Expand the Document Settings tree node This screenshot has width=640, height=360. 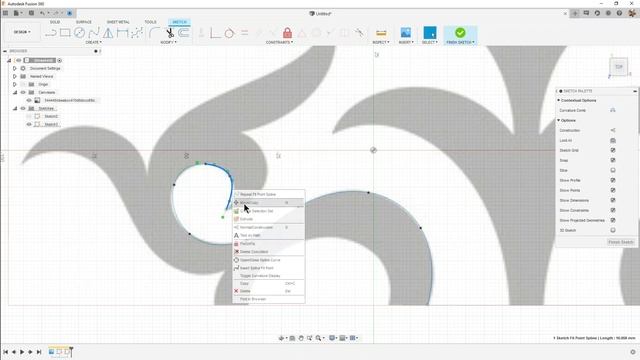[15, 68]
